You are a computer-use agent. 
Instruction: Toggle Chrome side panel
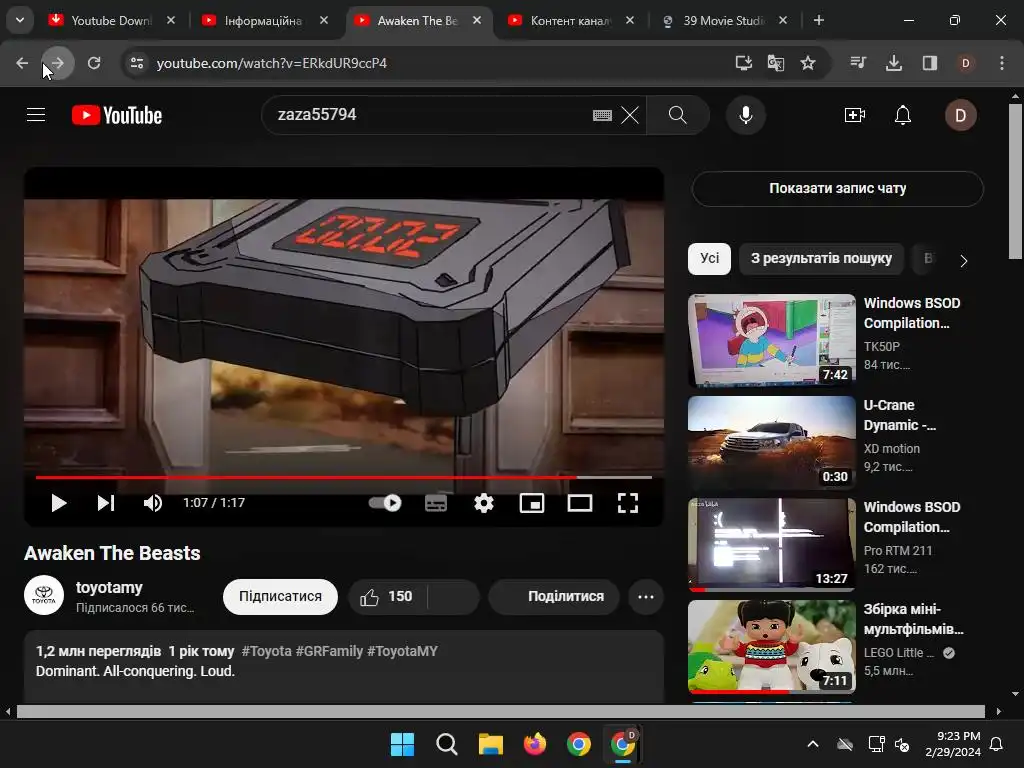click(930, 63)
